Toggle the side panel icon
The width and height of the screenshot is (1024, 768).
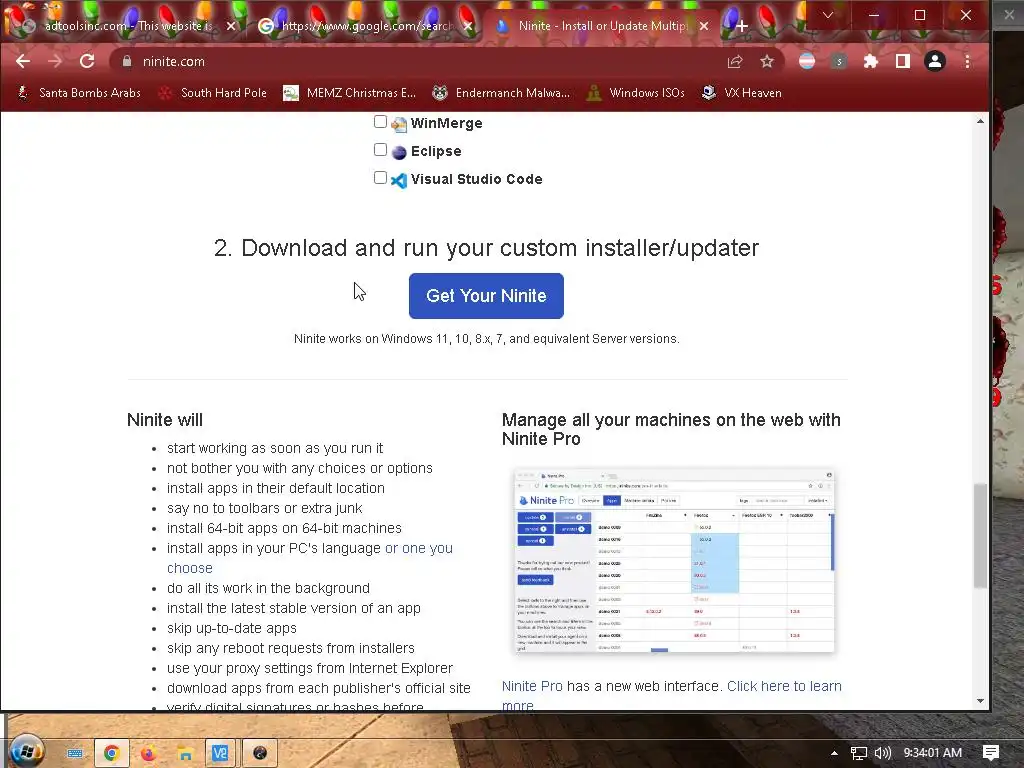(903, 61)
